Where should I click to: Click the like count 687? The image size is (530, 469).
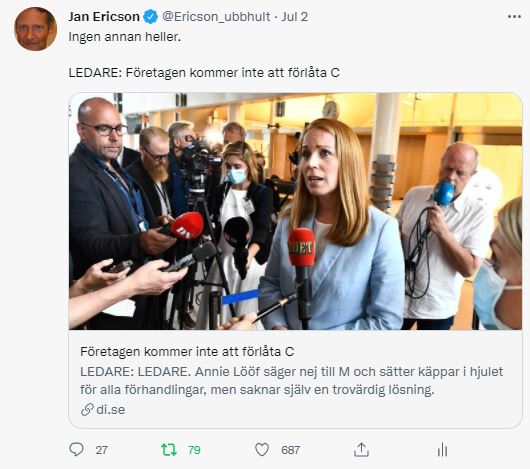290,450
